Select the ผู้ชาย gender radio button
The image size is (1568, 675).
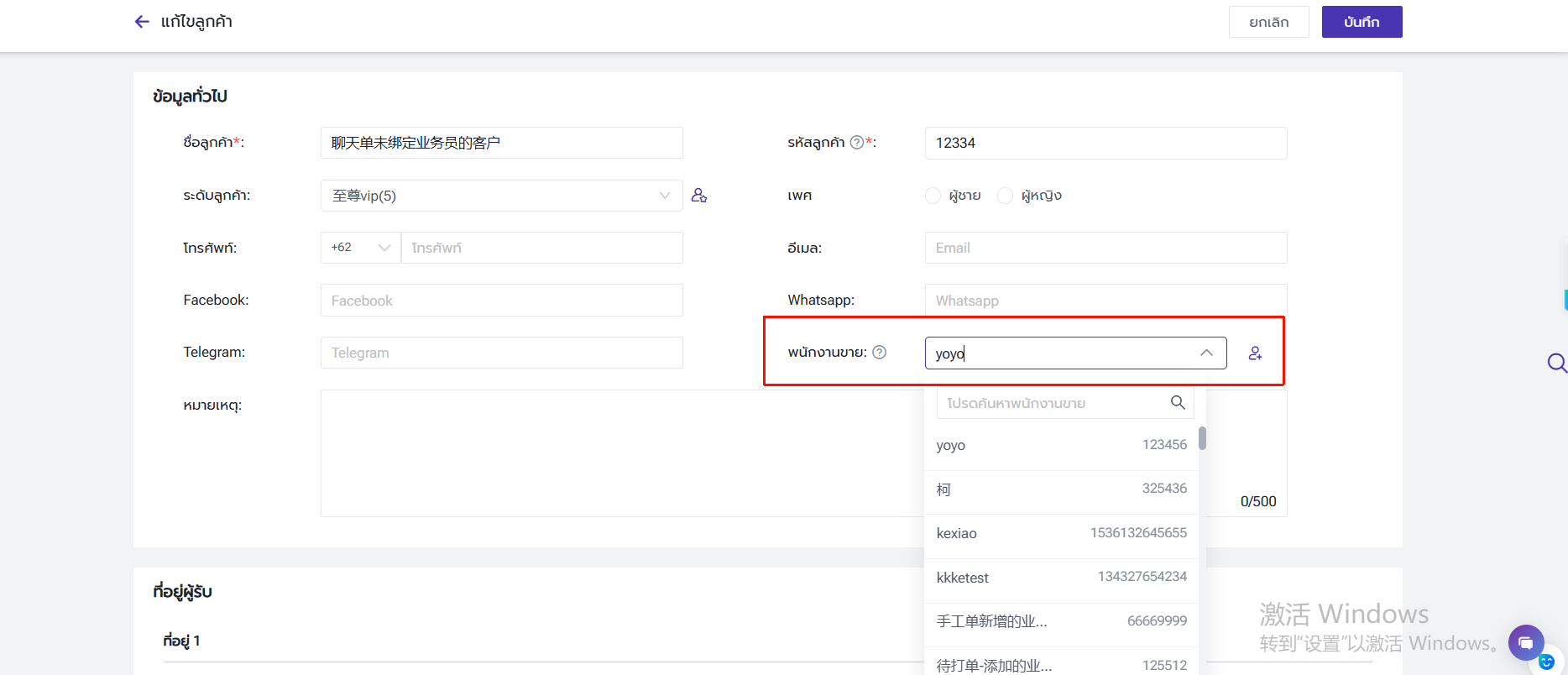[933, 196]
